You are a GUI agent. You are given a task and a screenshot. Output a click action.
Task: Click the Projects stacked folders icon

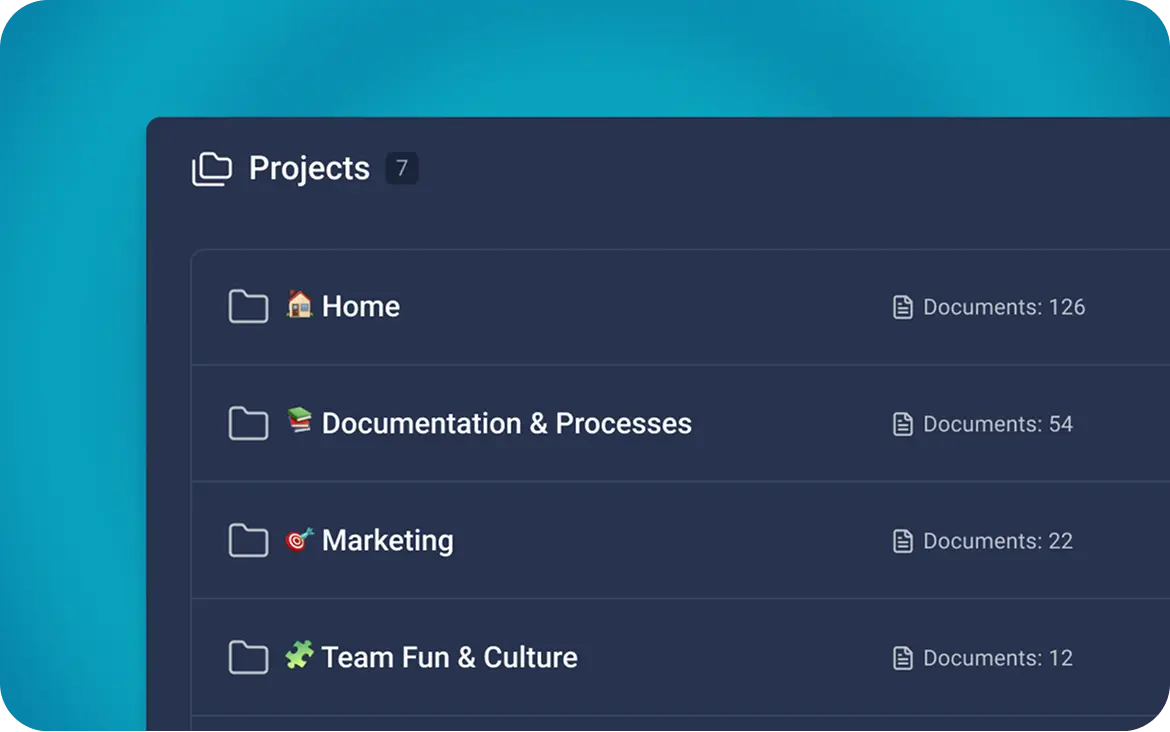click(211, 169)
